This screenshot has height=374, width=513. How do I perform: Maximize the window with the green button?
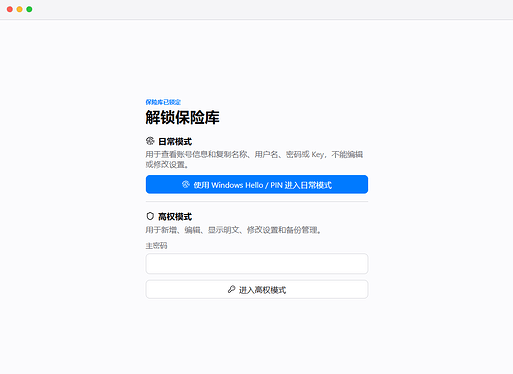pyautogui.click(x=29, y=9)
